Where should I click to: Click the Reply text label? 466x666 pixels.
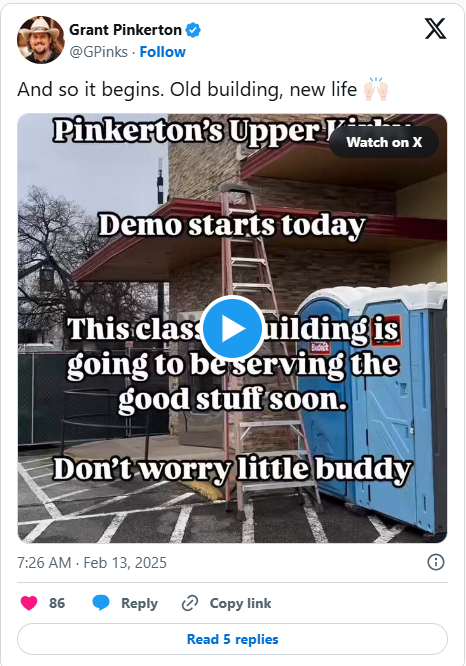[x=139, y=603]
